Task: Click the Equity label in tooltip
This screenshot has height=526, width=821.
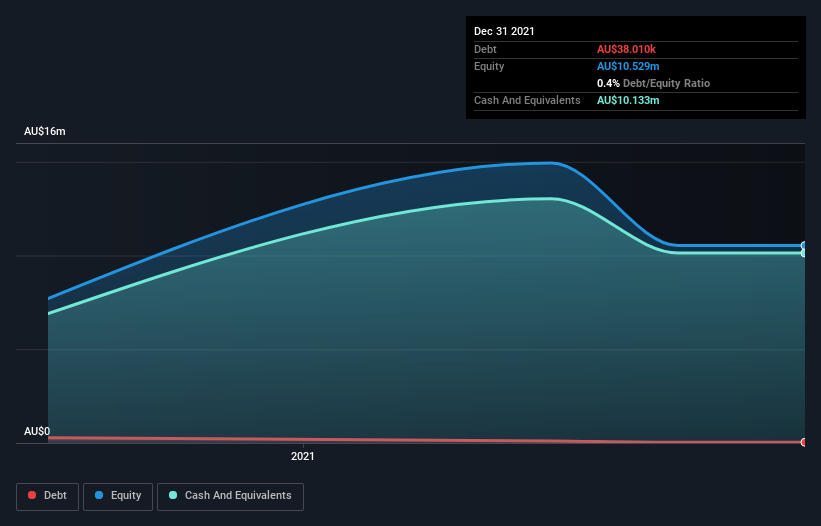Action: (x=489, y=66)
